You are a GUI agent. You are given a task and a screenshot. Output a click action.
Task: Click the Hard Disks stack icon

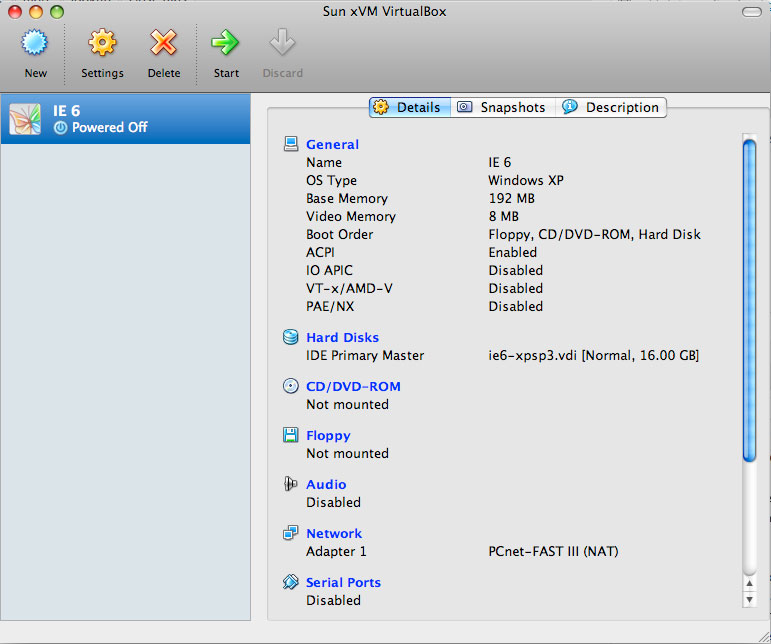click(291, 337)
